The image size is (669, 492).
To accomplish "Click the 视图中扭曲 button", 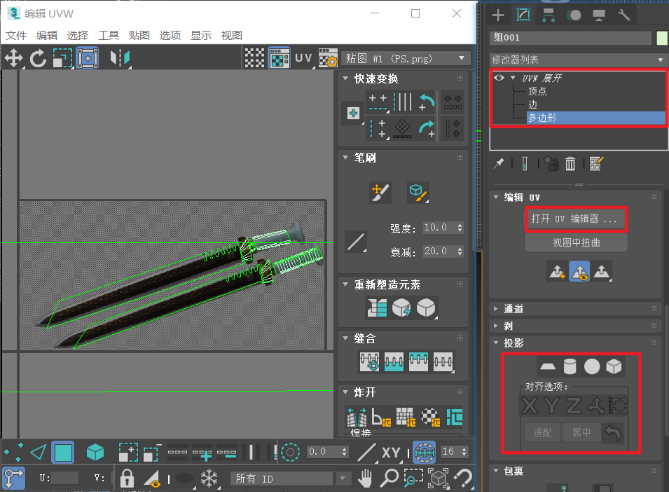I will (575, 242).
